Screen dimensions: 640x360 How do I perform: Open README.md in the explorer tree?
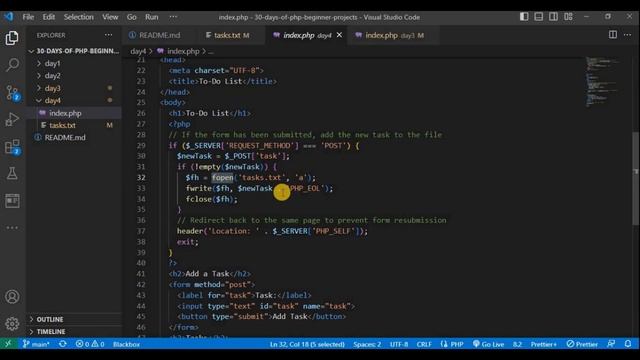65,137
